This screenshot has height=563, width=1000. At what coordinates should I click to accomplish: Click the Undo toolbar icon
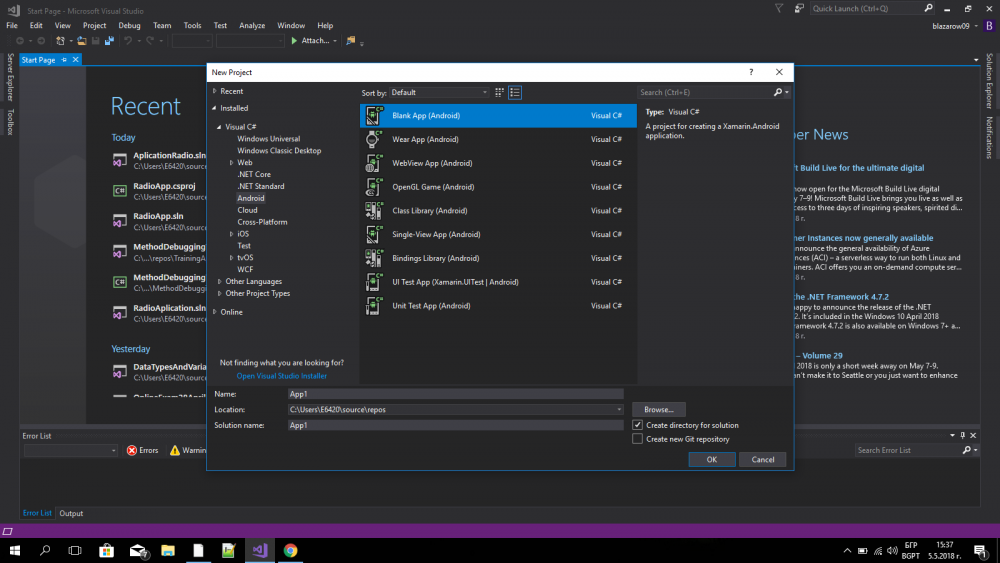point(128,41)
